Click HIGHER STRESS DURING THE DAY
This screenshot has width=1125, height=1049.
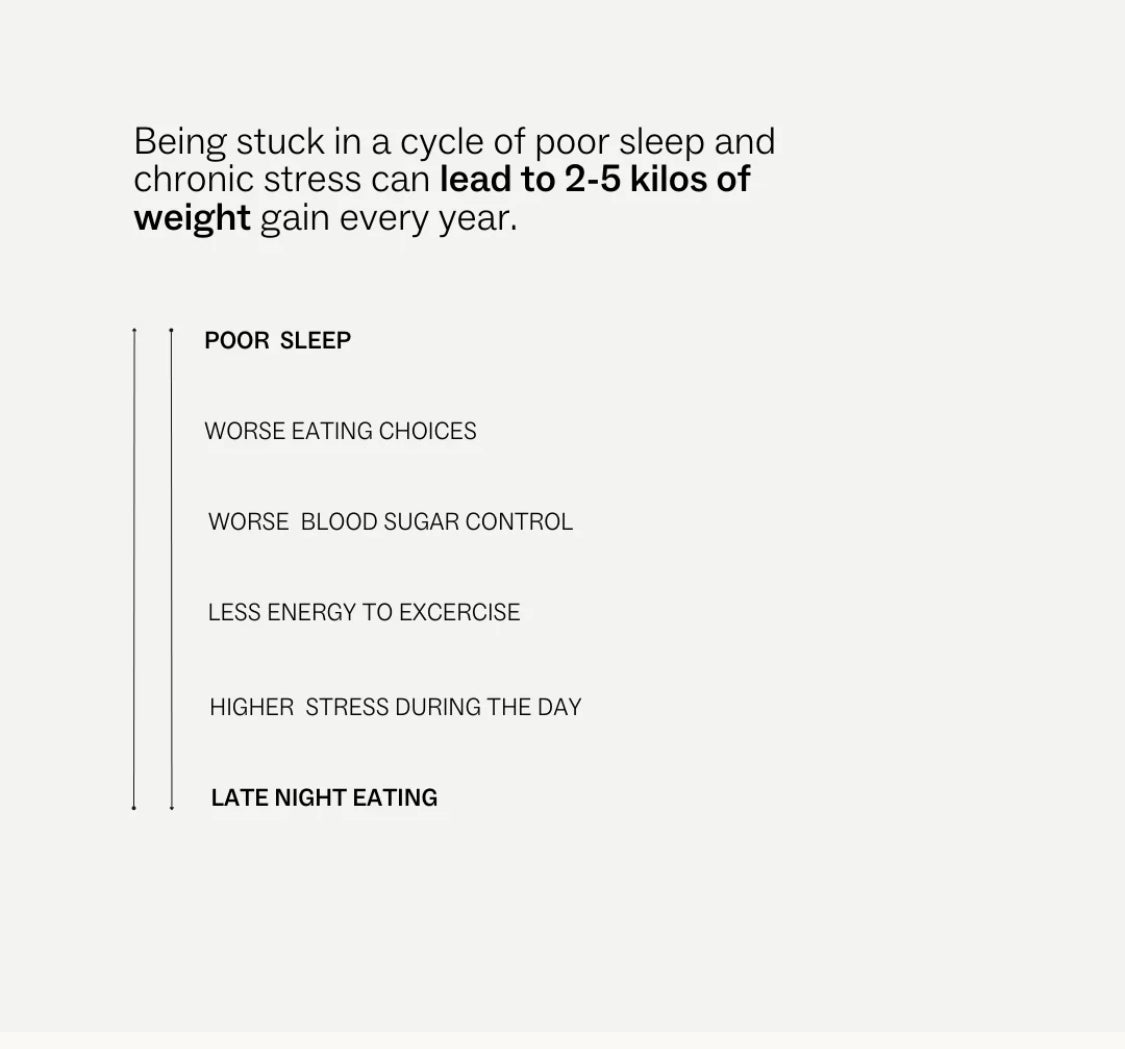(395, 707)
